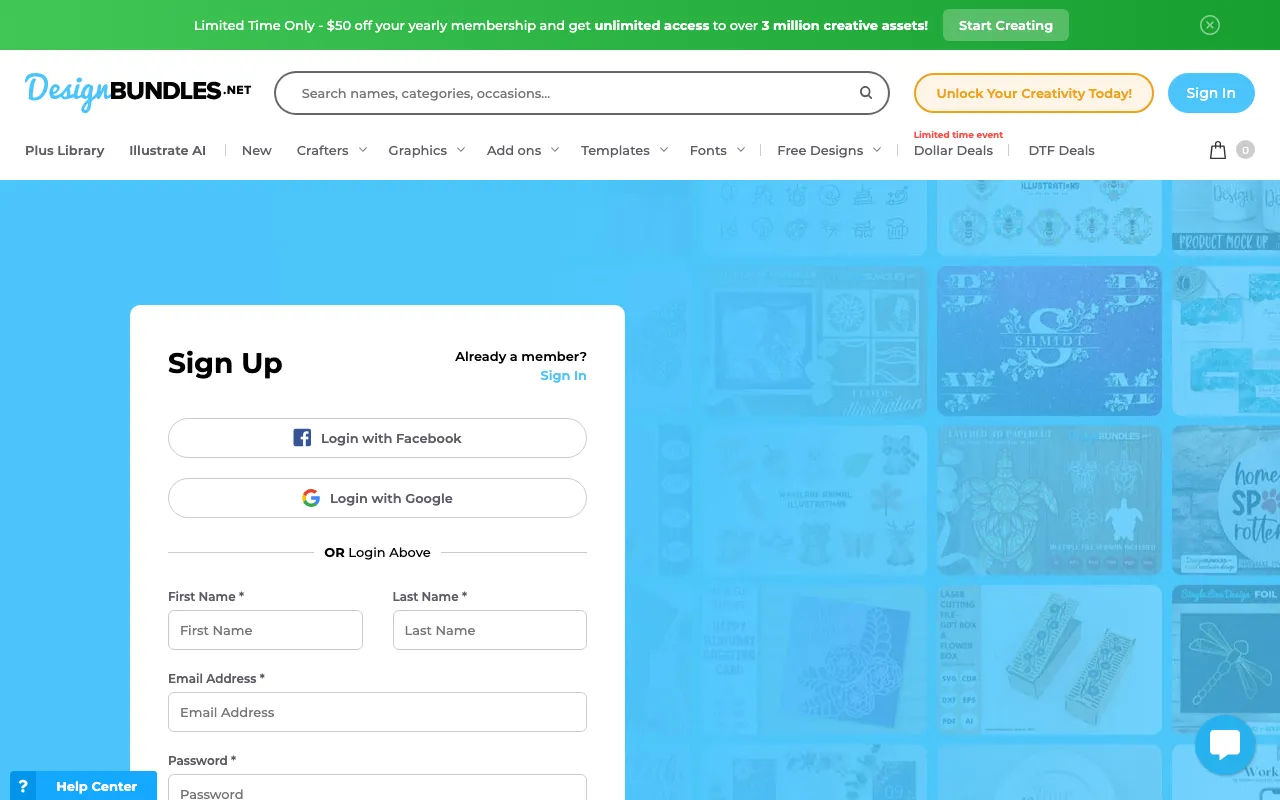This screenshot has height=800, width=1280.
Task: Open the live chat bubble
Action: (x=1225, y=745)
